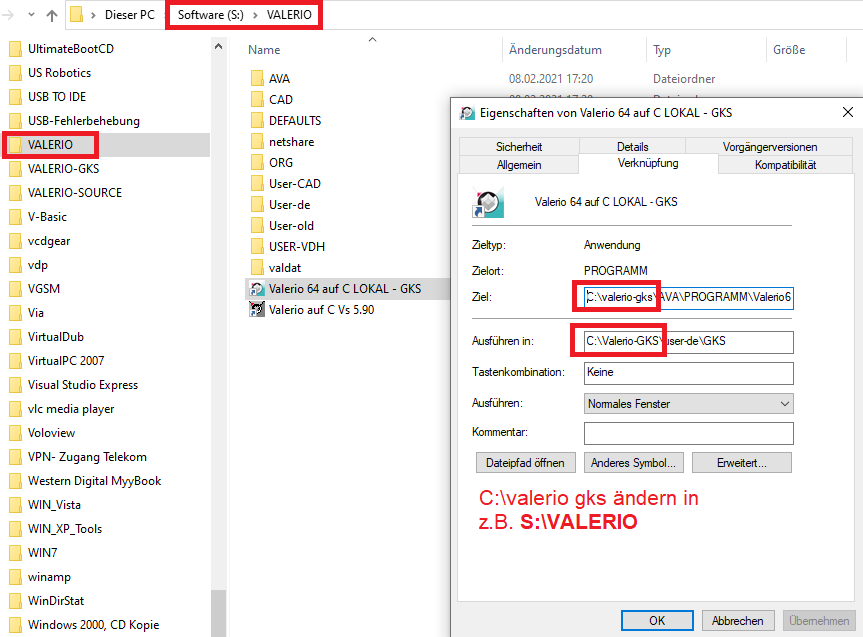Select the VALERIO-GKS folder icon in sidebar
The image size is (863, 637).
click(15, 169)
